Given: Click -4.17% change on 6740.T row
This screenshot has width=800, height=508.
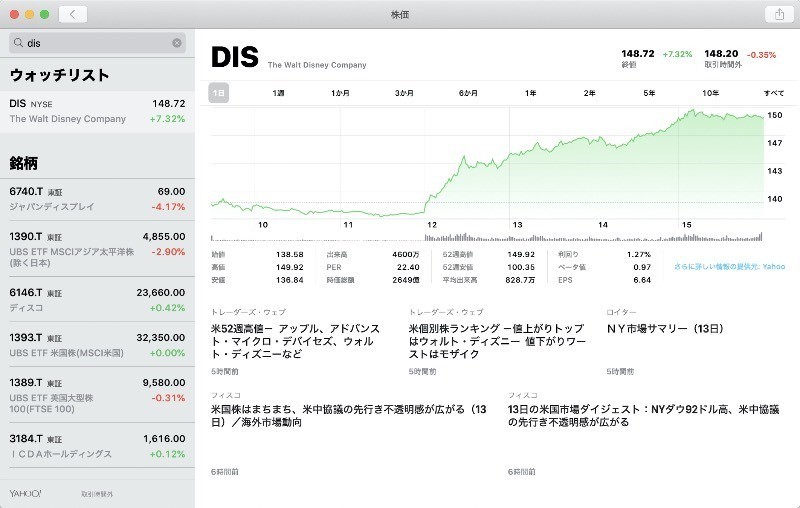Looking at the screenshot, I should 168,207.
